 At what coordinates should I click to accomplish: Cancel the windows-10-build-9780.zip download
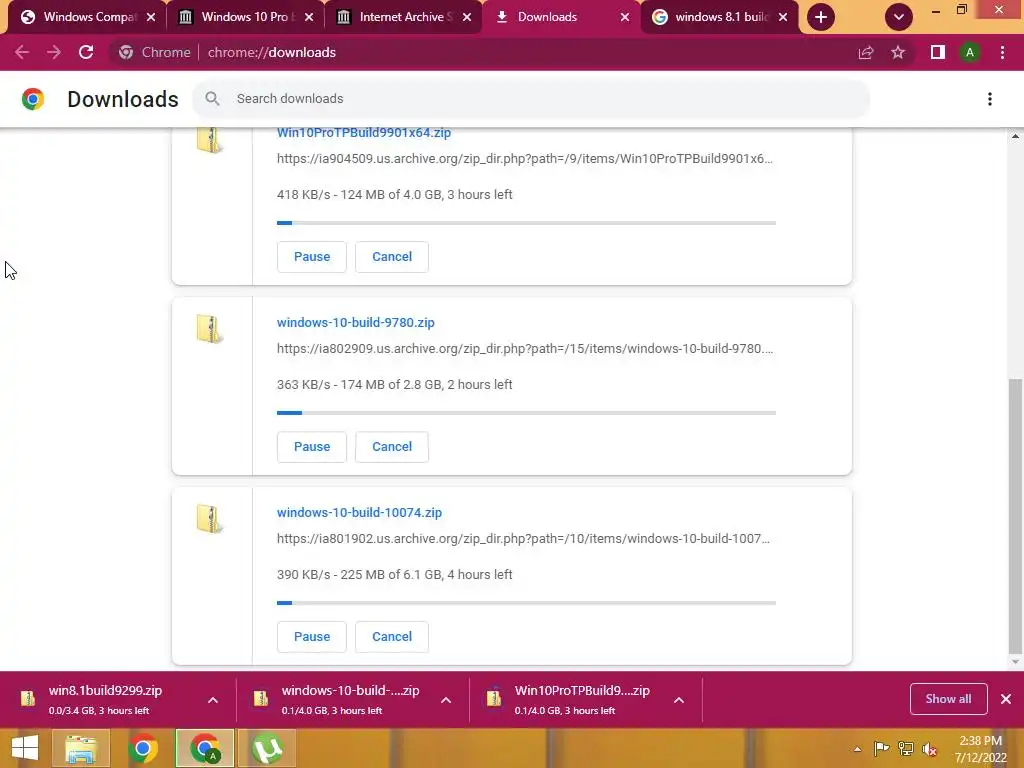[x=392, y=447]
